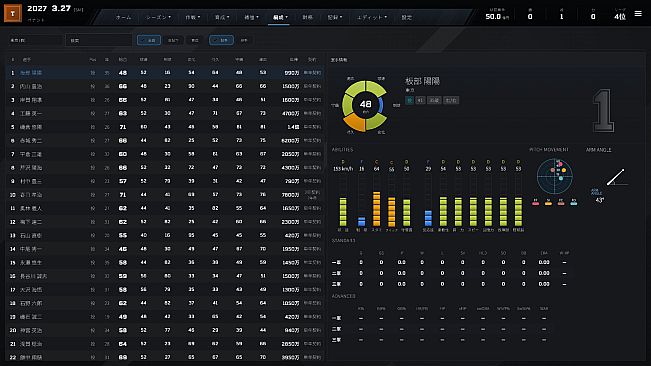The width and height of the screenshot is (651, 366).
Task: Toggle the first checked filter chip beside the search field
Action: tap(149, 40)
